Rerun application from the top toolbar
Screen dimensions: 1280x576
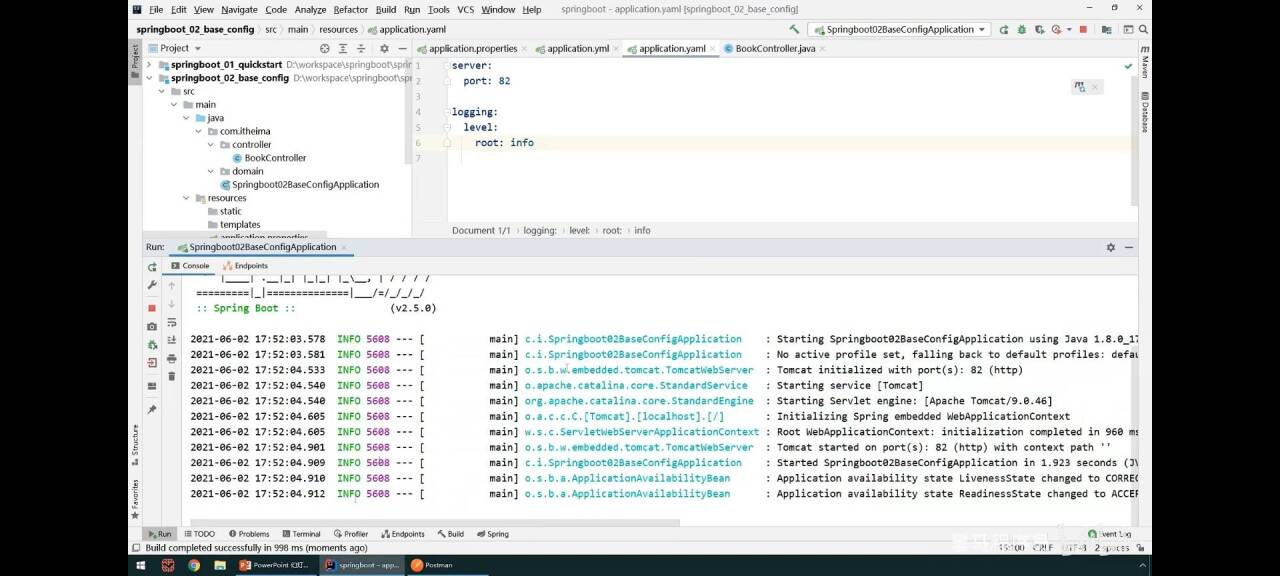point(1003,30)
